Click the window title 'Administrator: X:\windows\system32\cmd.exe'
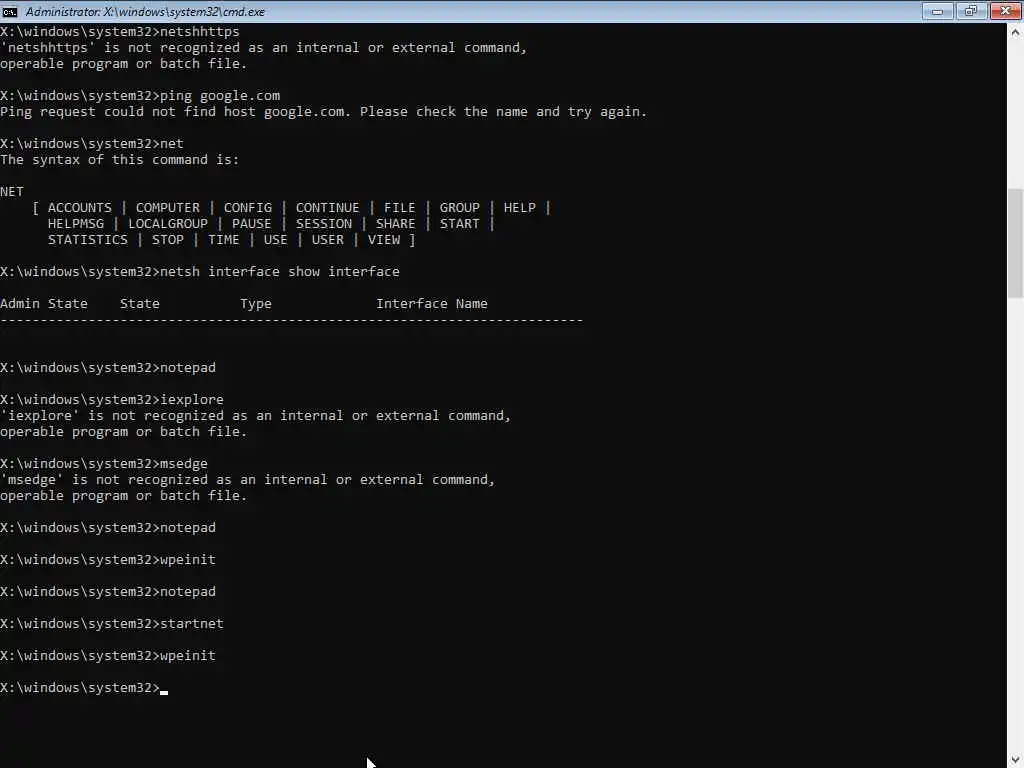The height and width of the screenshot is (768, 1024). point(145,12)
